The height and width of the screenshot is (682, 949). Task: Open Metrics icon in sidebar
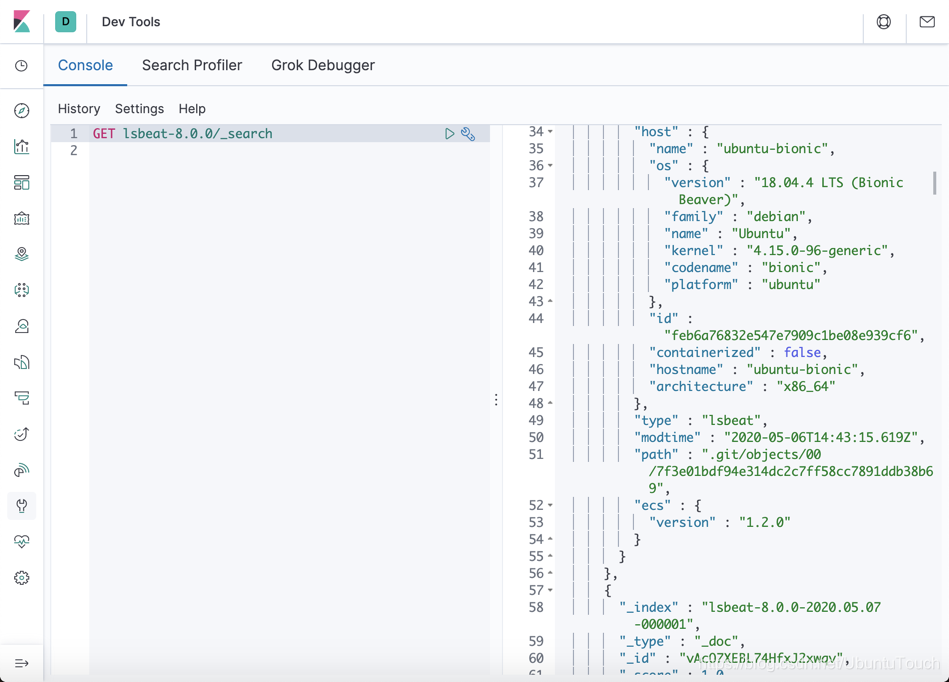[22, 326]
